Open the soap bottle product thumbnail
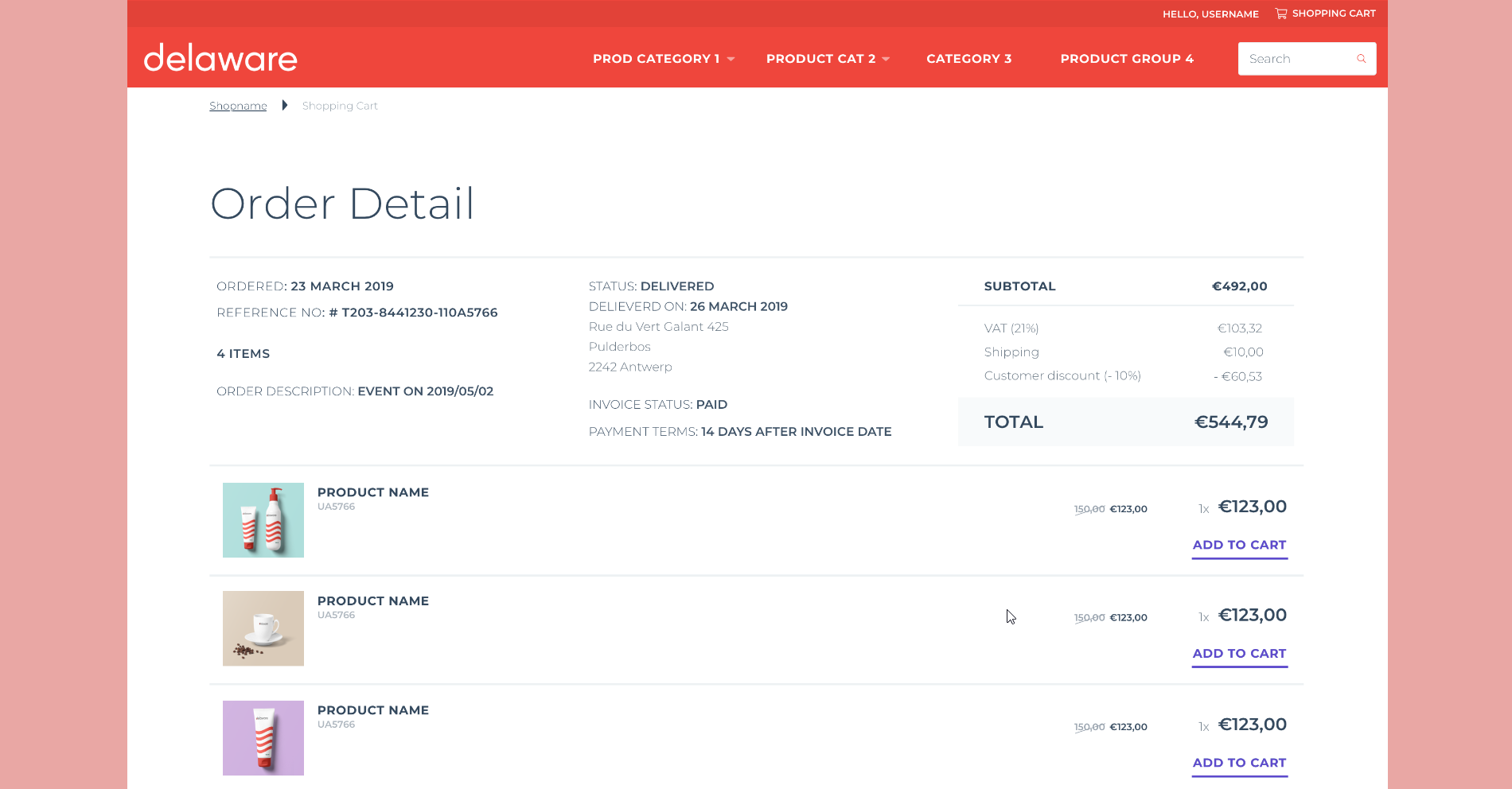This screenshot has width=1512, height=789. [x=263, y=520]
